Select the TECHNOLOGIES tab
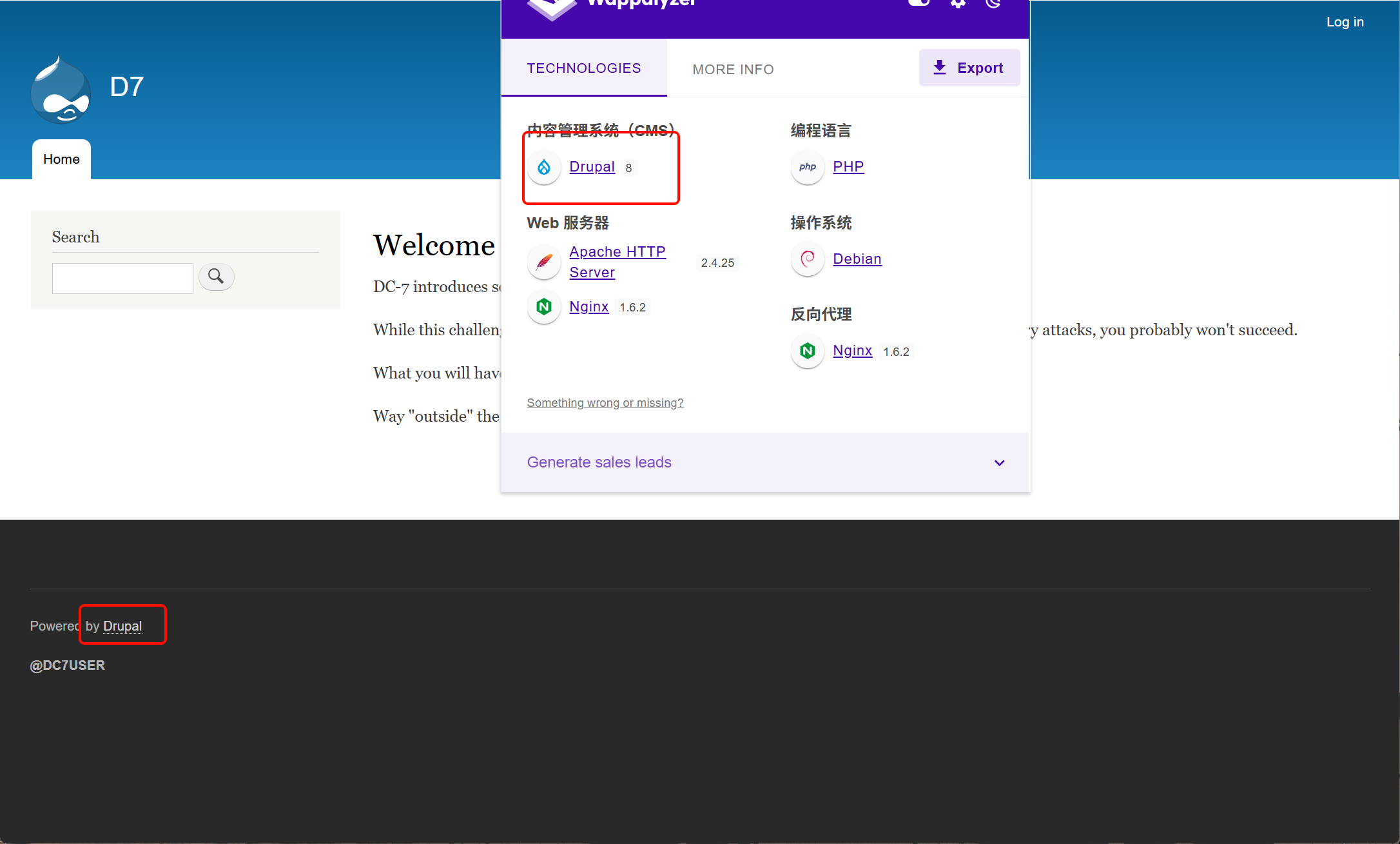 (x=583, y=68)
